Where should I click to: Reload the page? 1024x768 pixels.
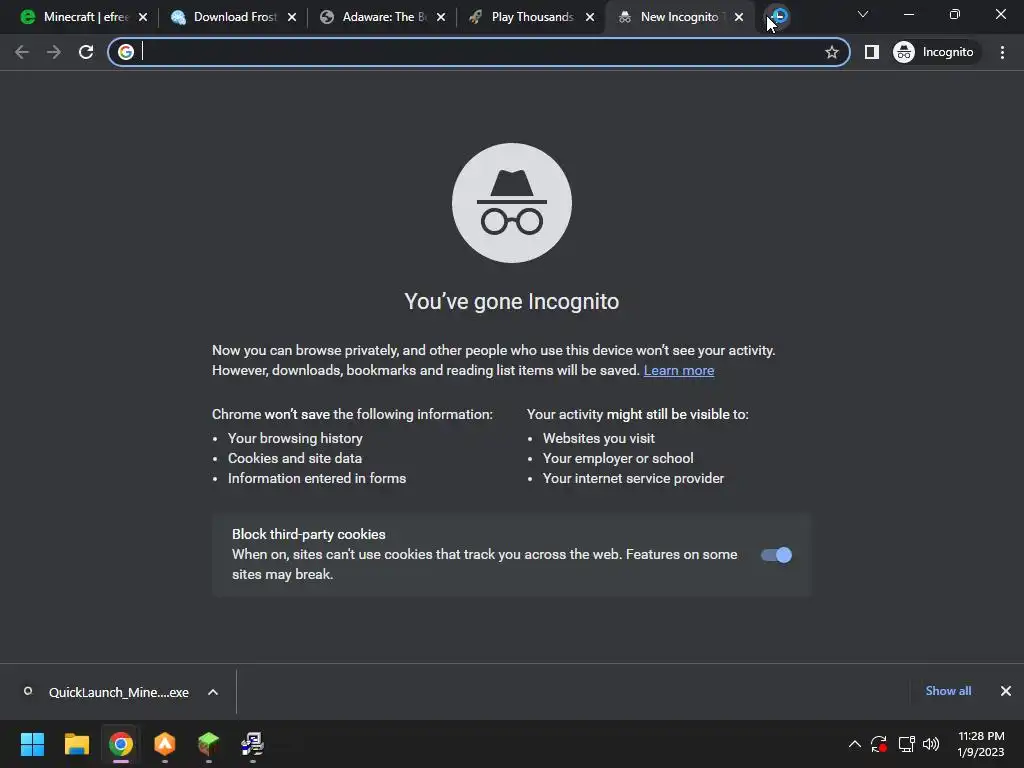tap(86, 52)
